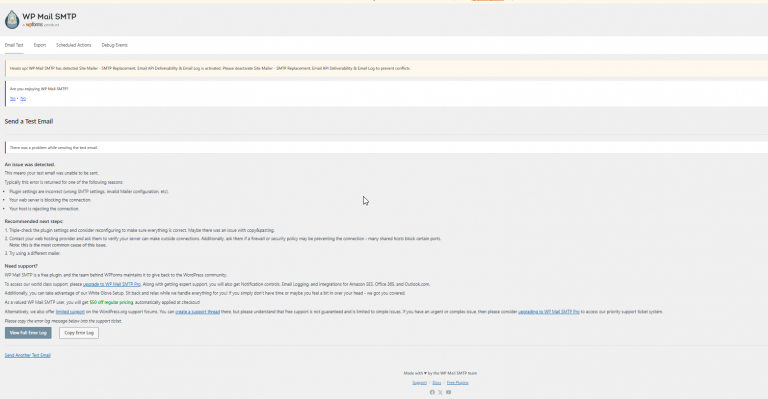Follow the 'upgrade to WP Mail SMTP Pro' link
The image size is (768, 399).
[x=112, y=284]
